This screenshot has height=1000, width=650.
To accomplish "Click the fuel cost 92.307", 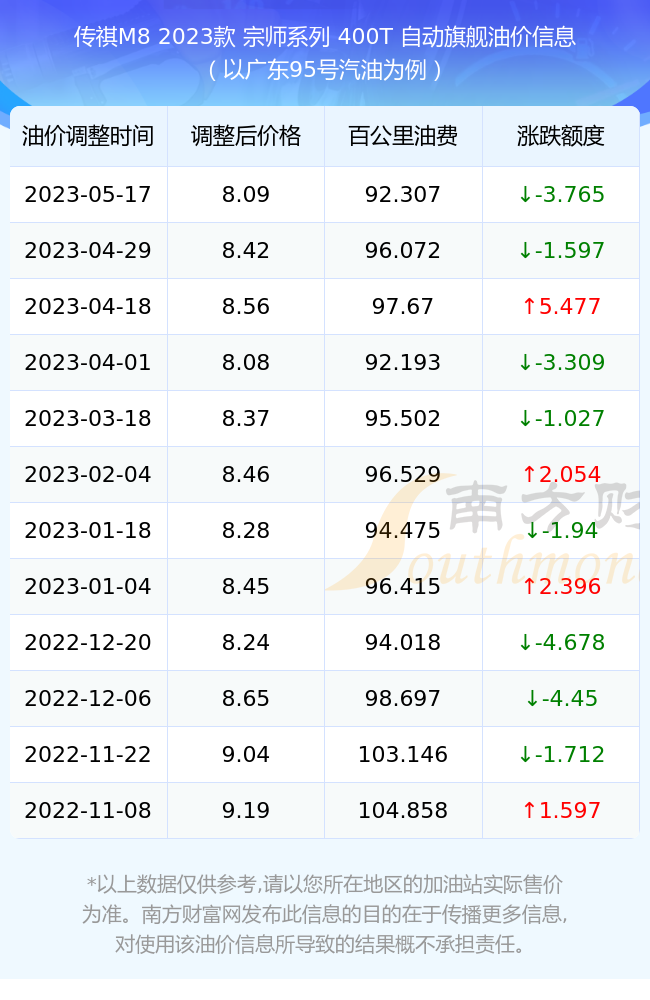I will [403, 194].
